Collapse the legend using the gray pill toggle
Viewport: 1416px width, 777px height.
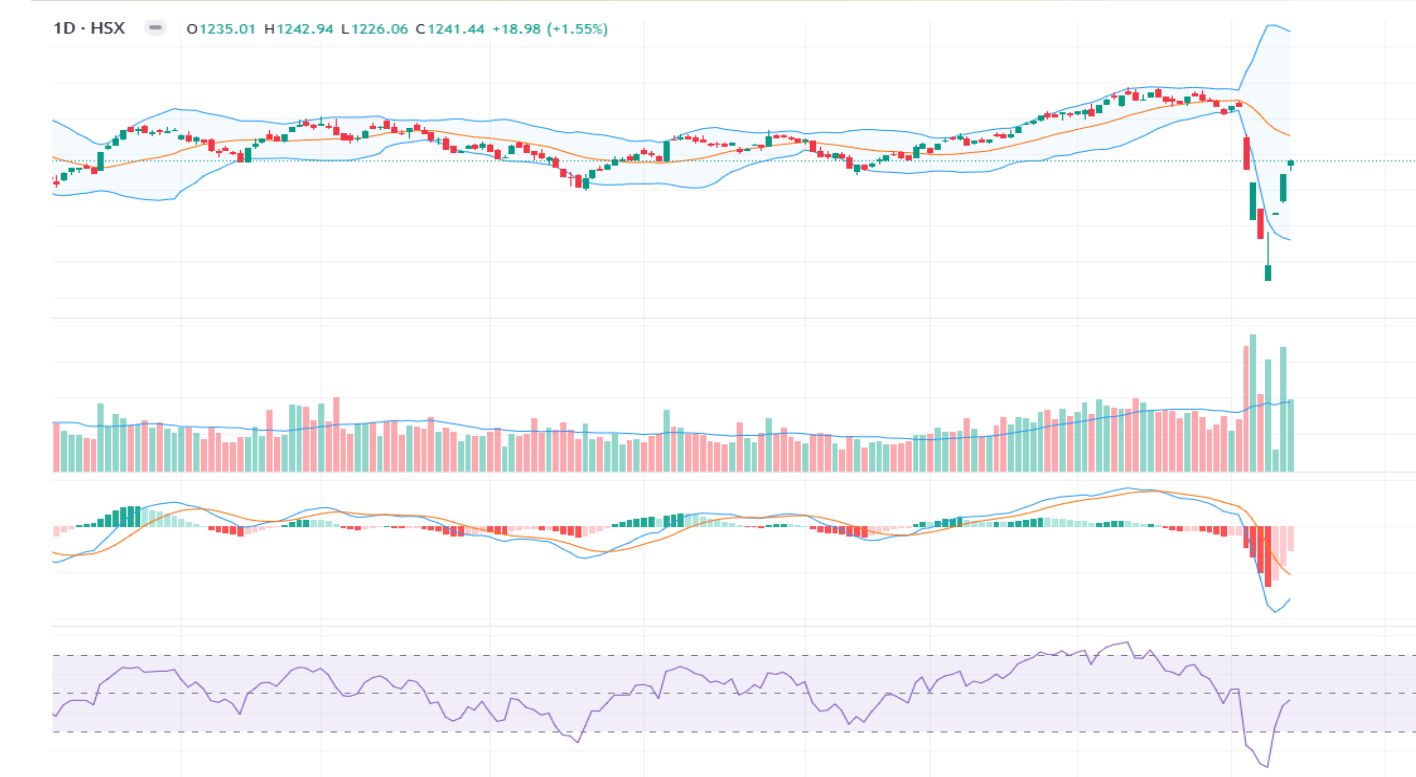pos(155,28)
